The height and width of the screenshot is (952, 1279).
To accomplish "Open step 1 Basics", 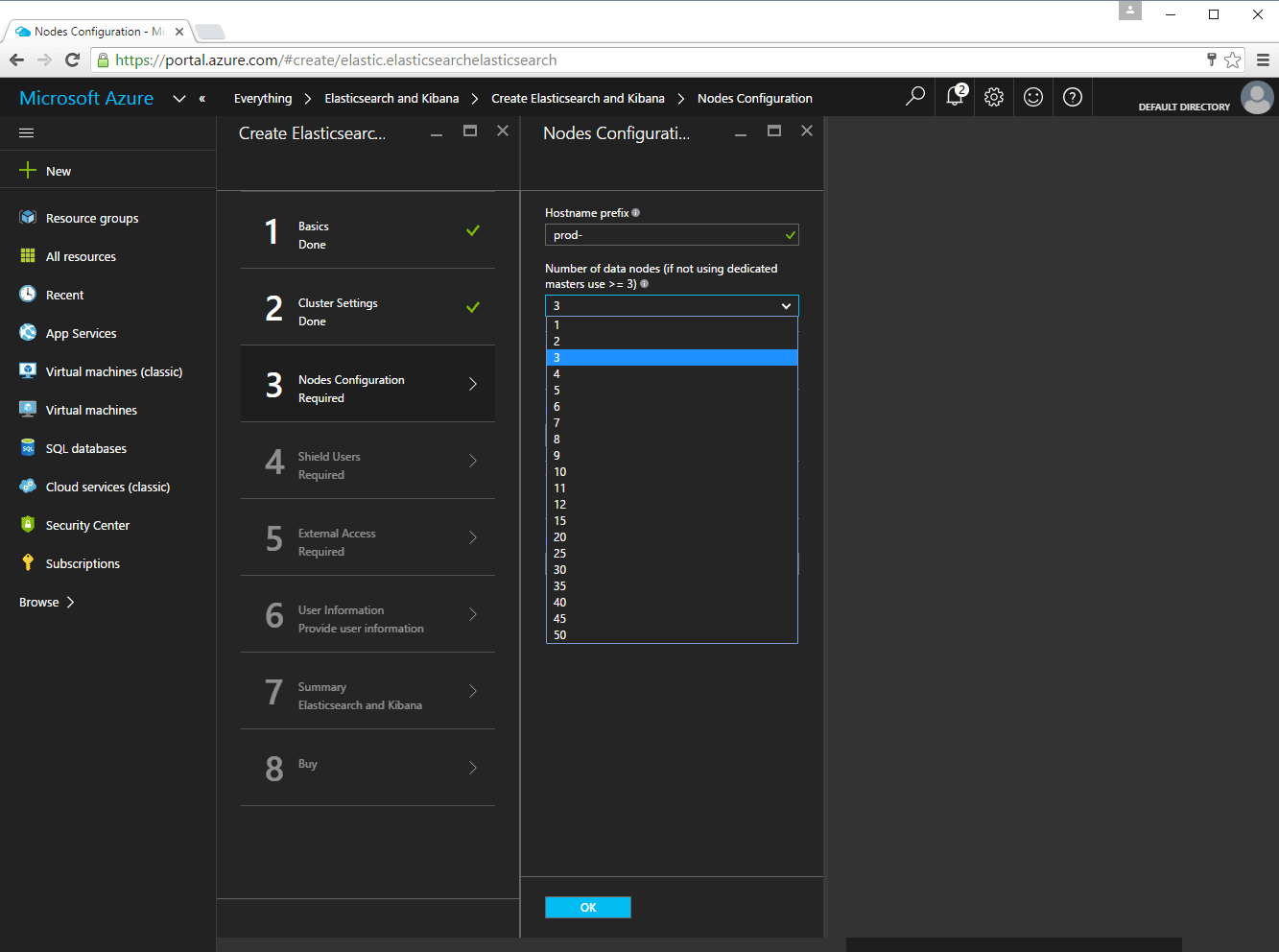I will pos(367,230).
